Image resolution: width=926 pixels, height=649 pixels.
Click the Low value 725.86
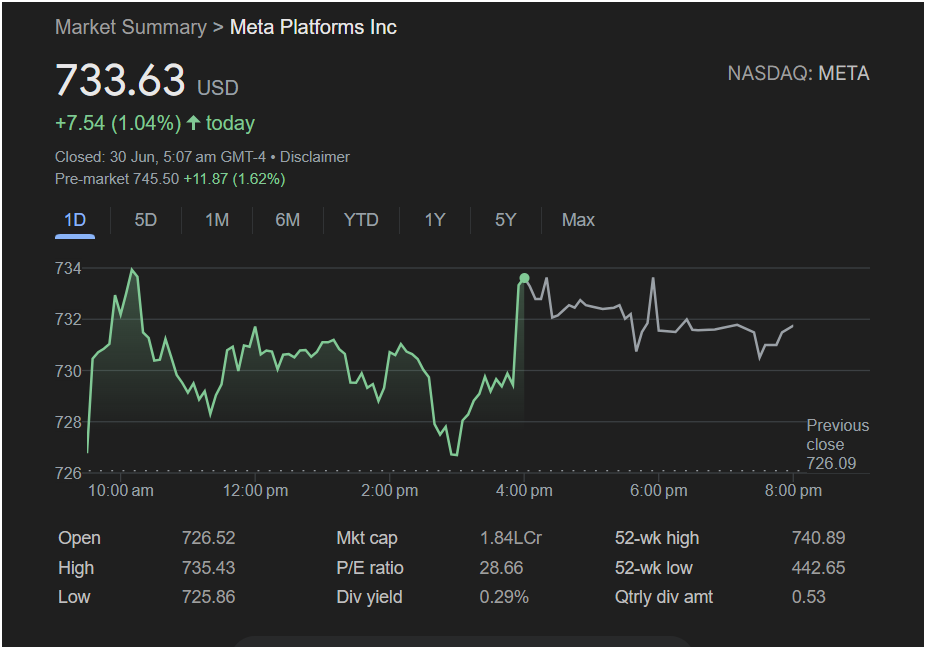click(x=208, y=597)
